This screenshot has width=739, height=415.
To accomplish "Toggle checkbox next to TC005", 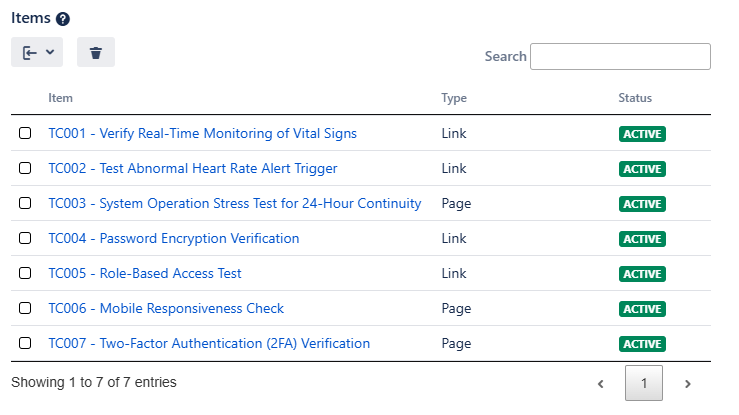I will (x=25, y=274).
